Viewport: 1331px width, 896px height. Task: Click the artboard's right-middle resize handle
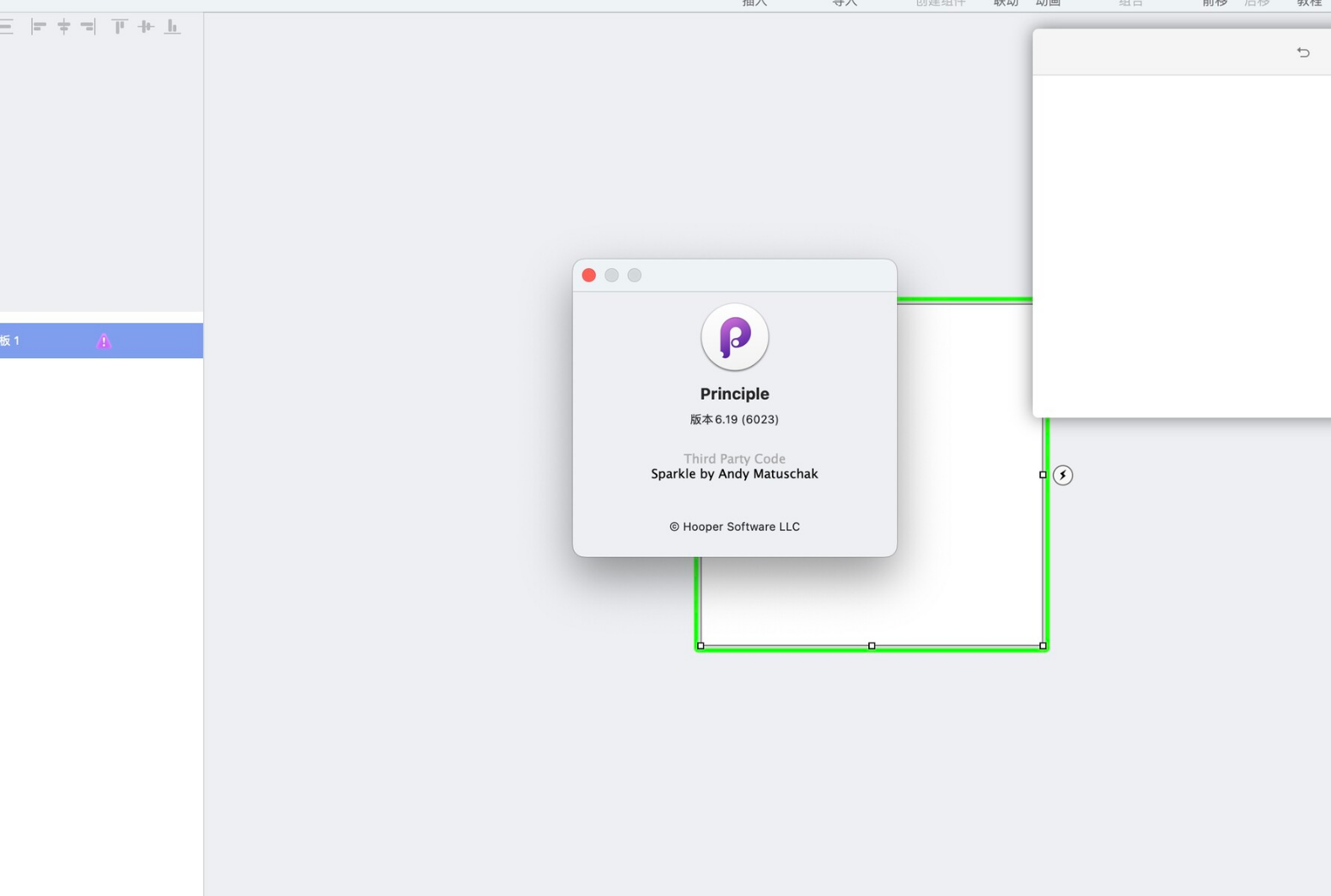click(x=1043, y=475)
